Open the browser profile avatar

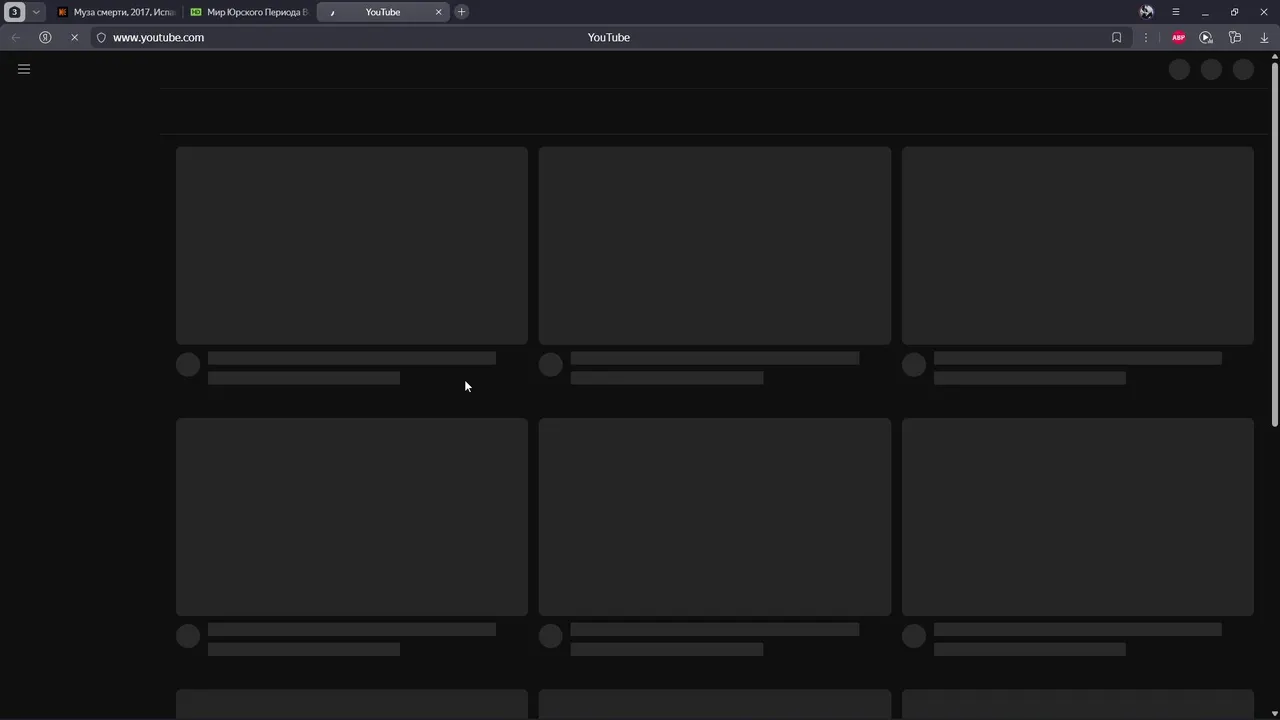tap(1146, 12)
